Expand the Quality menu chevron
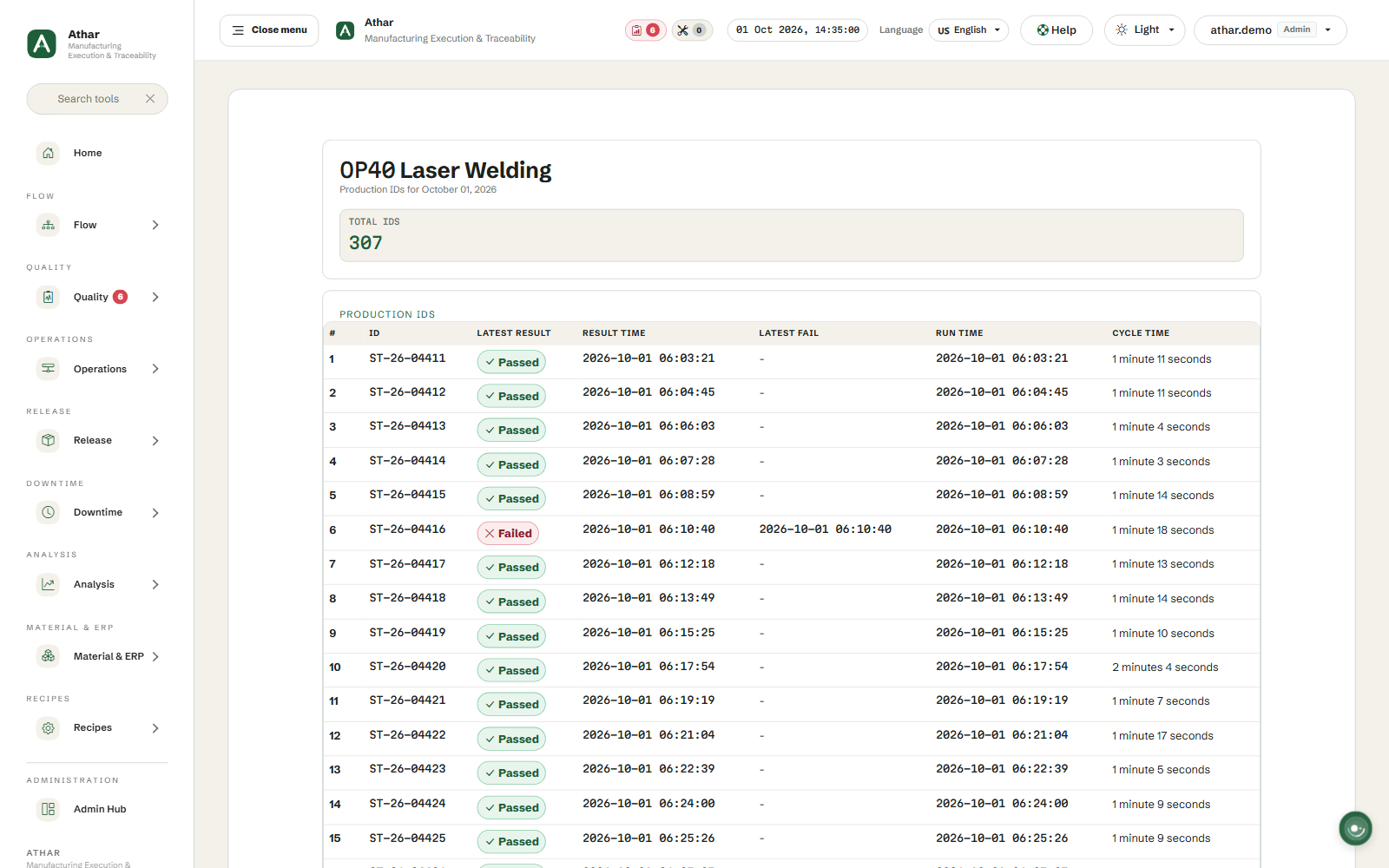The image size is (1389, 868). 155,297
